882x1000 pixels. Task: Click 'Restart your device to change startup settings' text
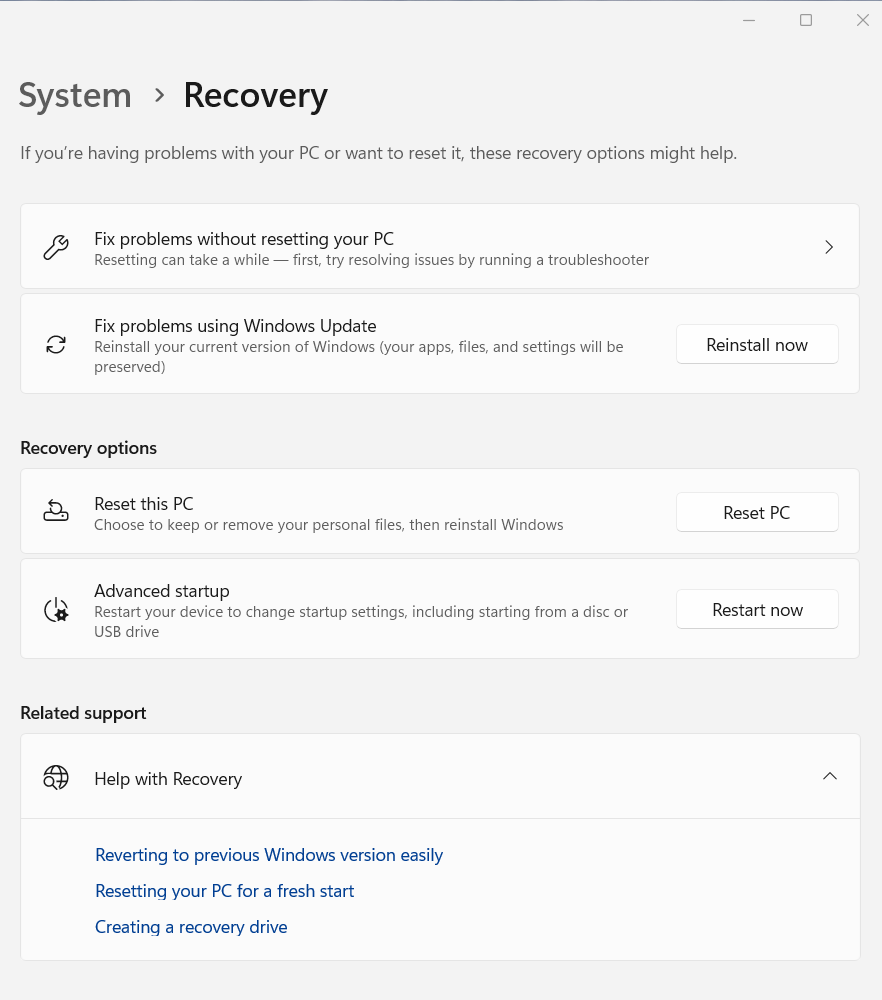(x=361, y=622)
